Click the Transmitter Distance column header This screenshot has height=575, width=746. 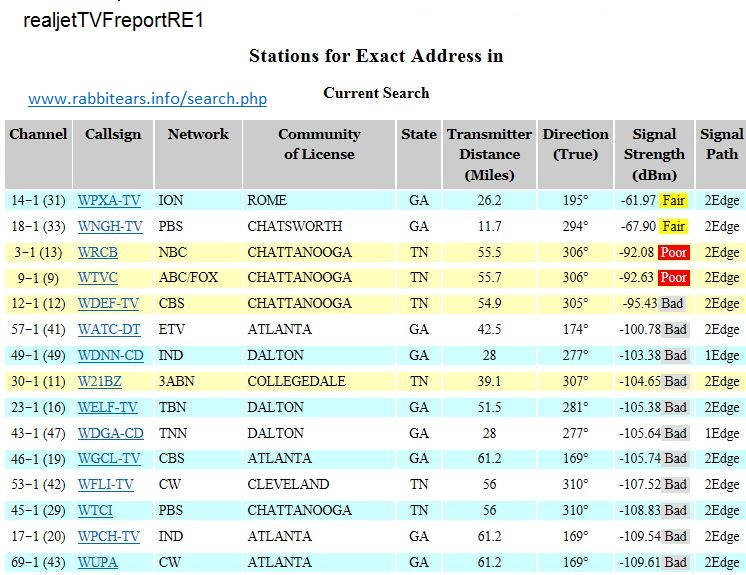pyautogui.click(x=489, y=154)
